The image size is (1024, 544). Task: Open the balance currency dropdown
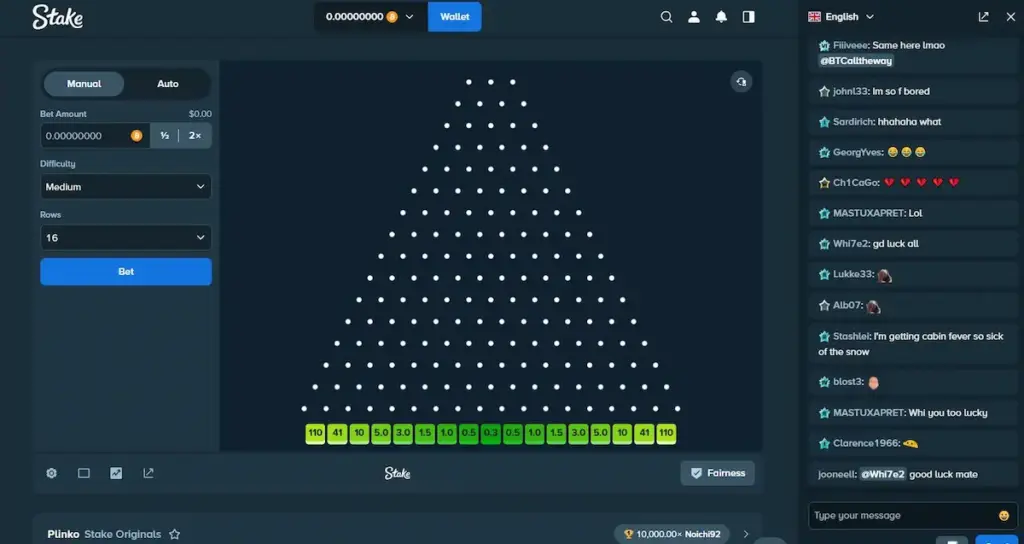(x=370, y=17)
